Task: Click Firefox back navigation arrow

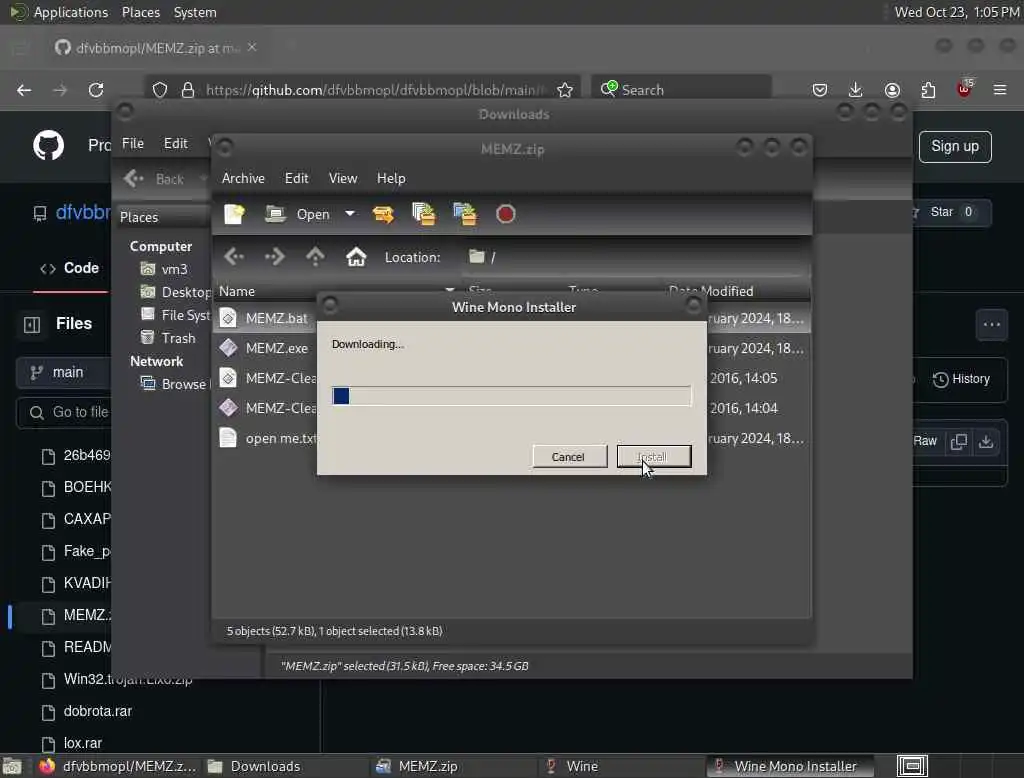Action: pyautogui.click(x=24, y=90)
